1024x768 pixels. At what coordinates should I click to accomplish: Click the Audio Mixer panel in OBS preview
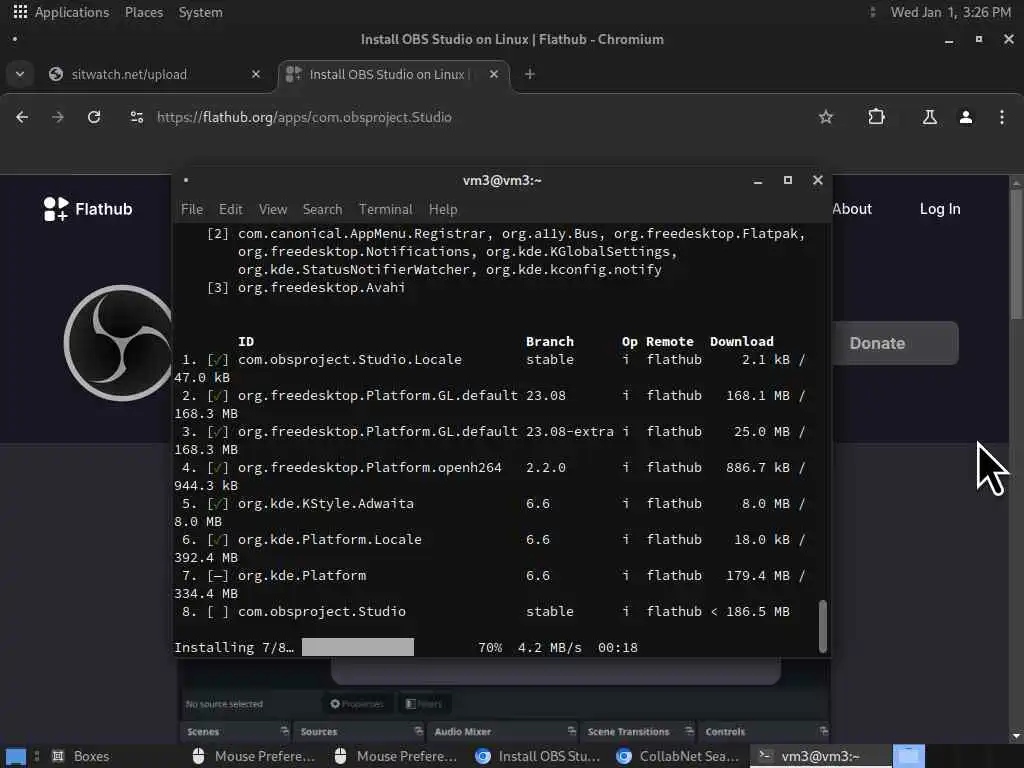(x=504, y=731)
